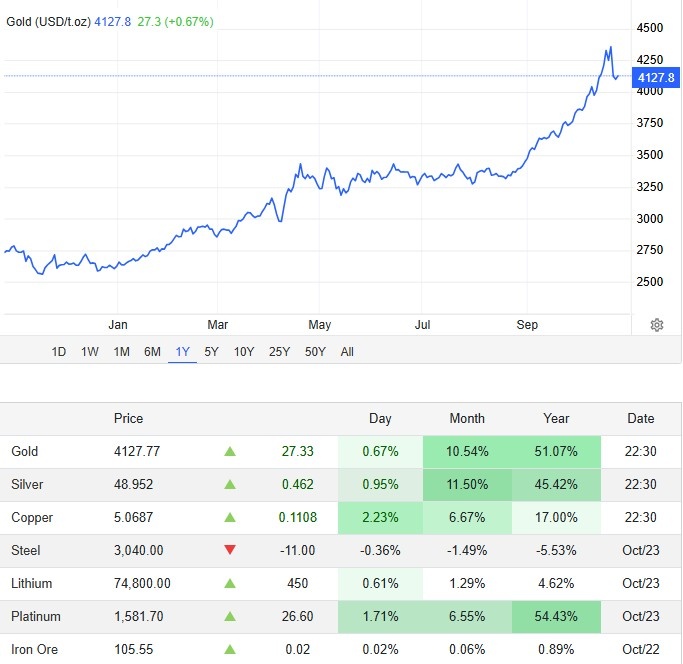The height and width of the screenshot is (664, 683).
Task: Open the Silver commodity link
Action: (27, 484)
